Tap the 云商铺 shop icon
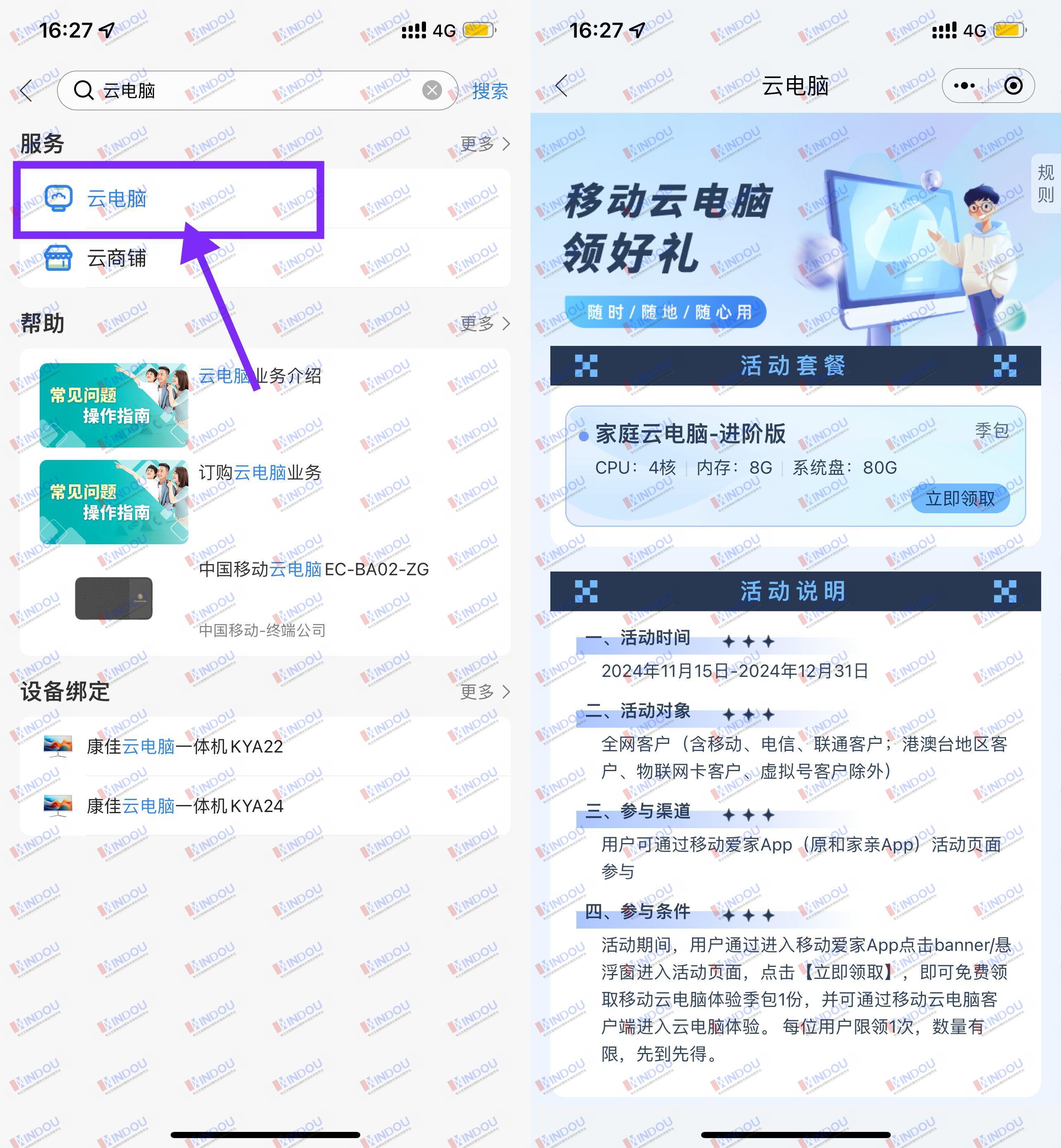1061x1148 pixels. (x=59, y=258)
